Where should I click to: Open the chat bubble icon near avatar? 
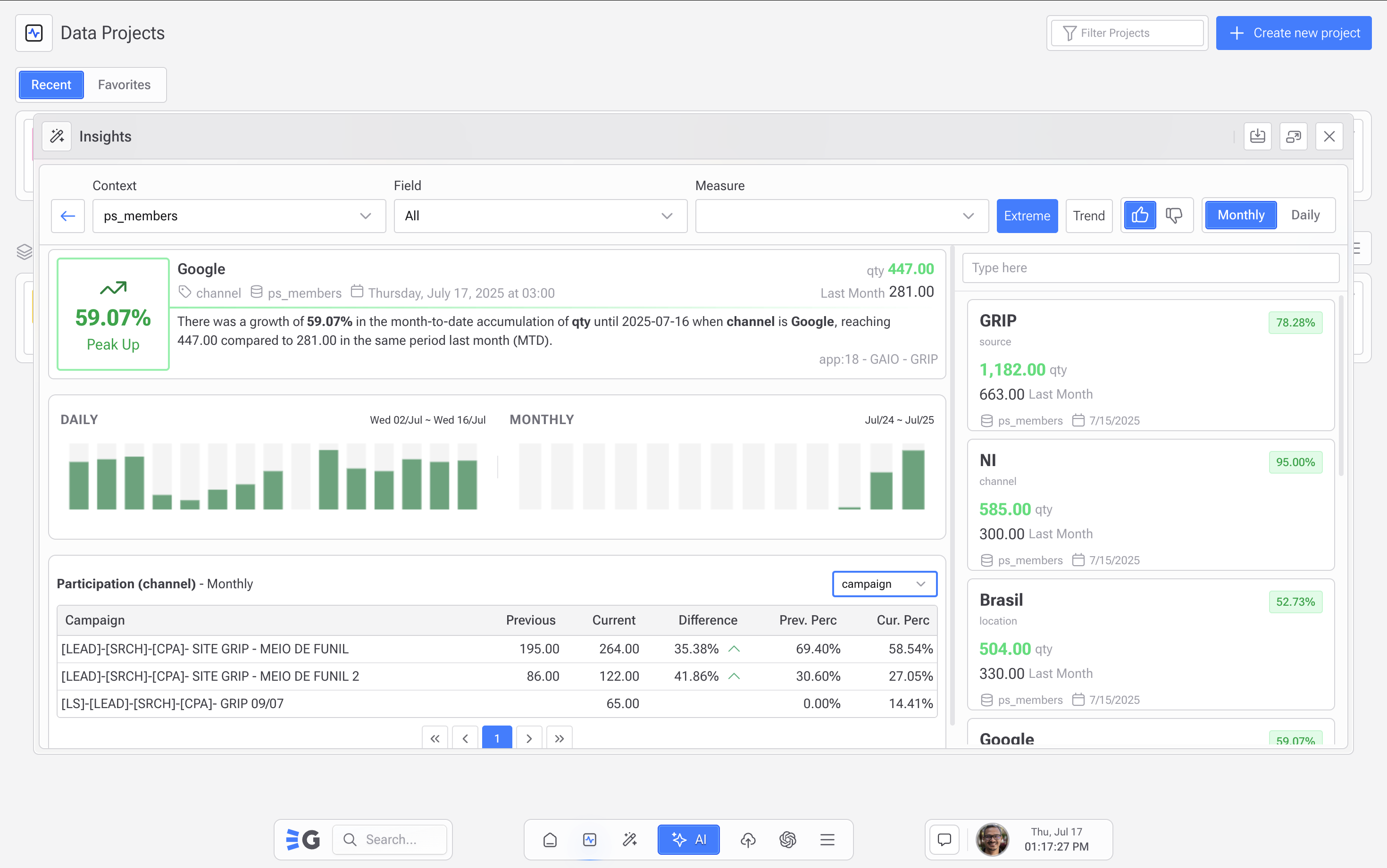944,840
